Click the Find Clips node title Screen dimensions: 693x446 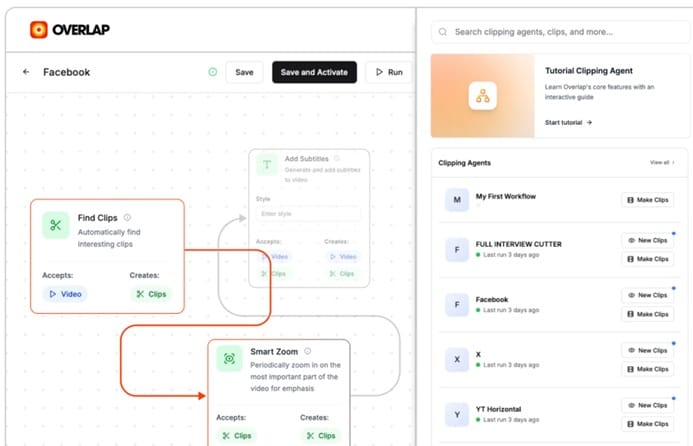(x=98, y=217)
